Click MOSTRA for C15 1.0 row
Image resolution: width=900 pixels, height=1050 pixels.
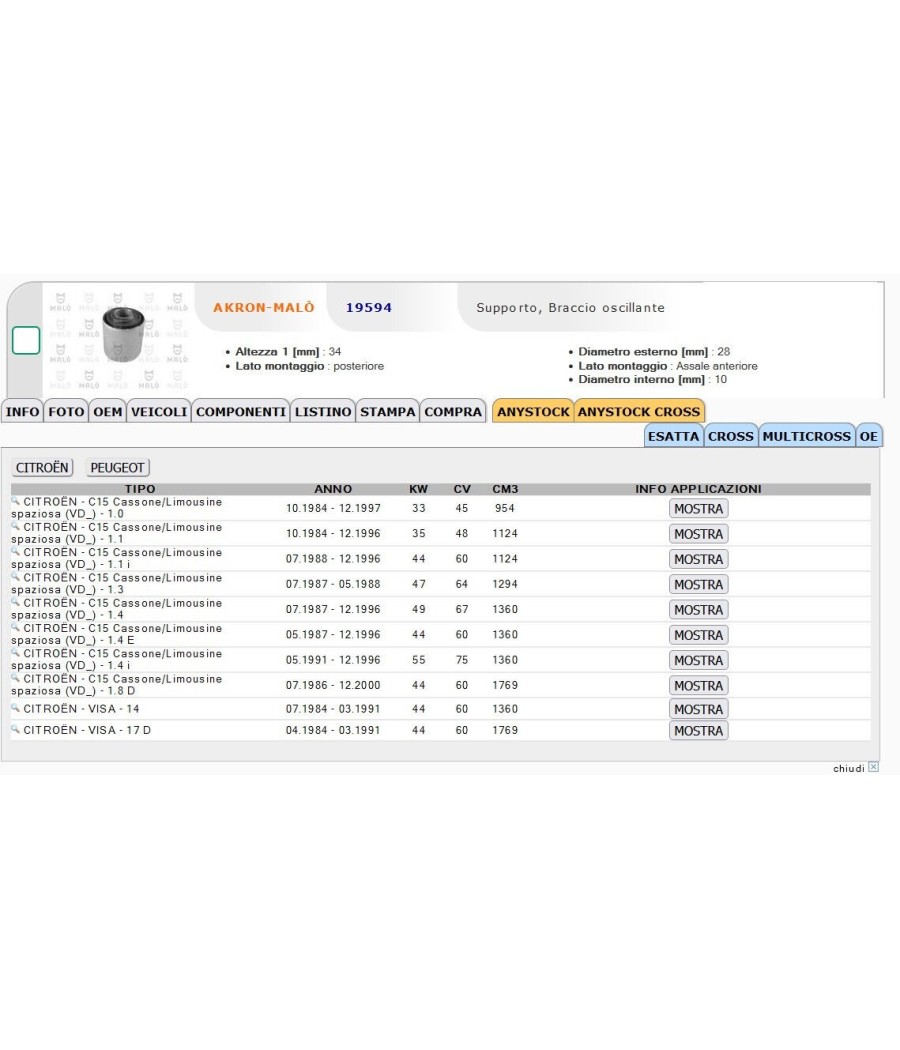click(x=698, y=508)
